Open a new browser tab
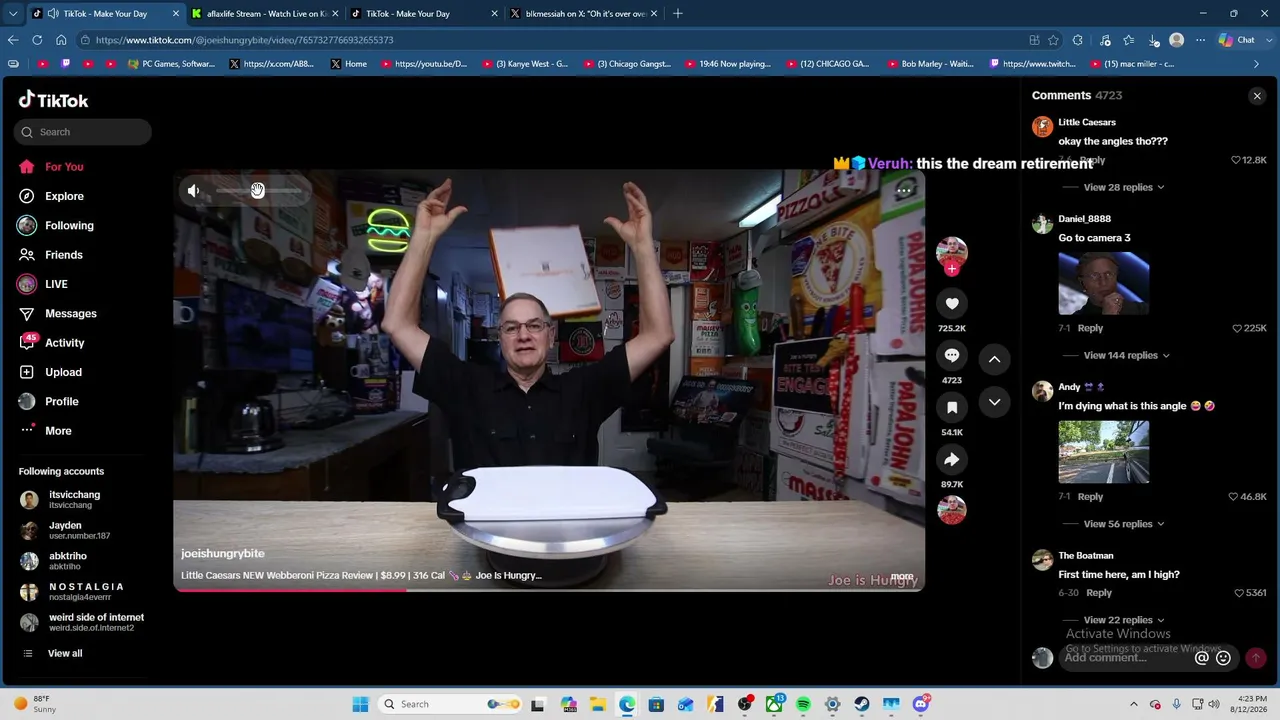 (678, 14)
